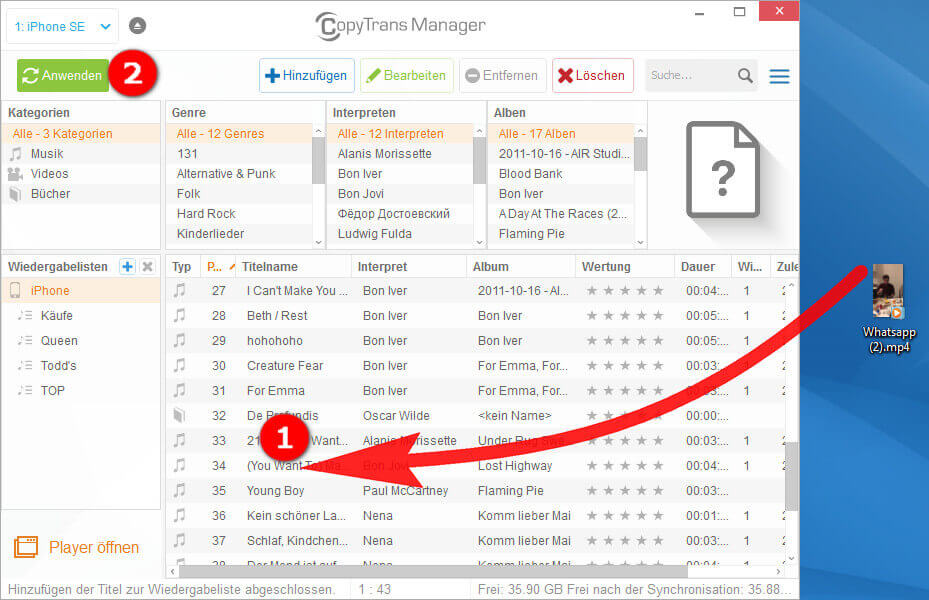Select the Bücher category

pos(81,194)
